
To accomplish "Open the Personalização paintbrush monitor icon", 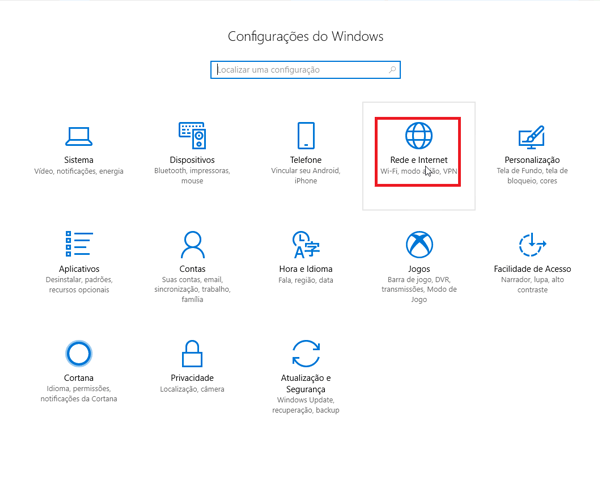I will [532, 137].
